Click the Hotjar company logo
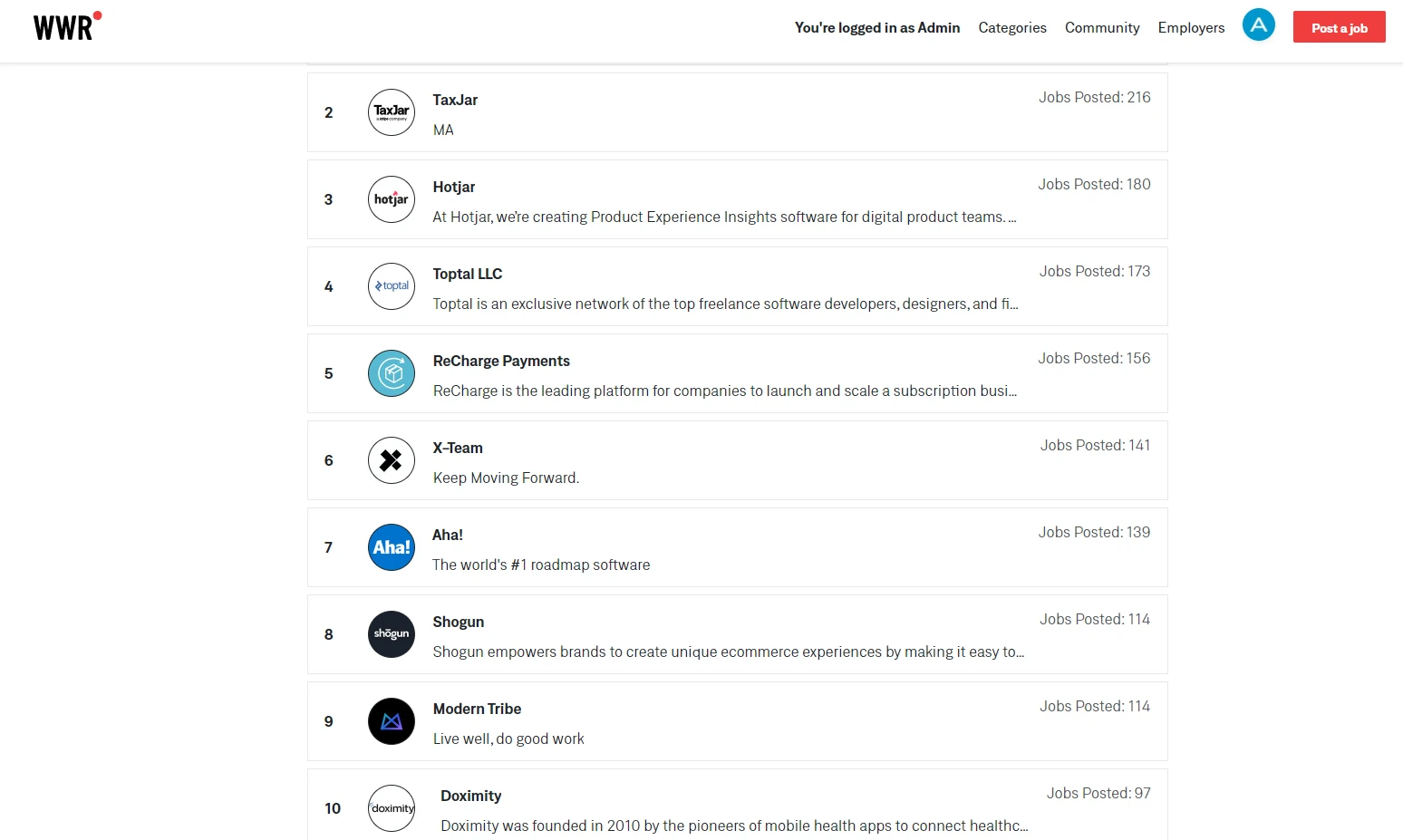The image size is (1403, 840). (392, 199)
